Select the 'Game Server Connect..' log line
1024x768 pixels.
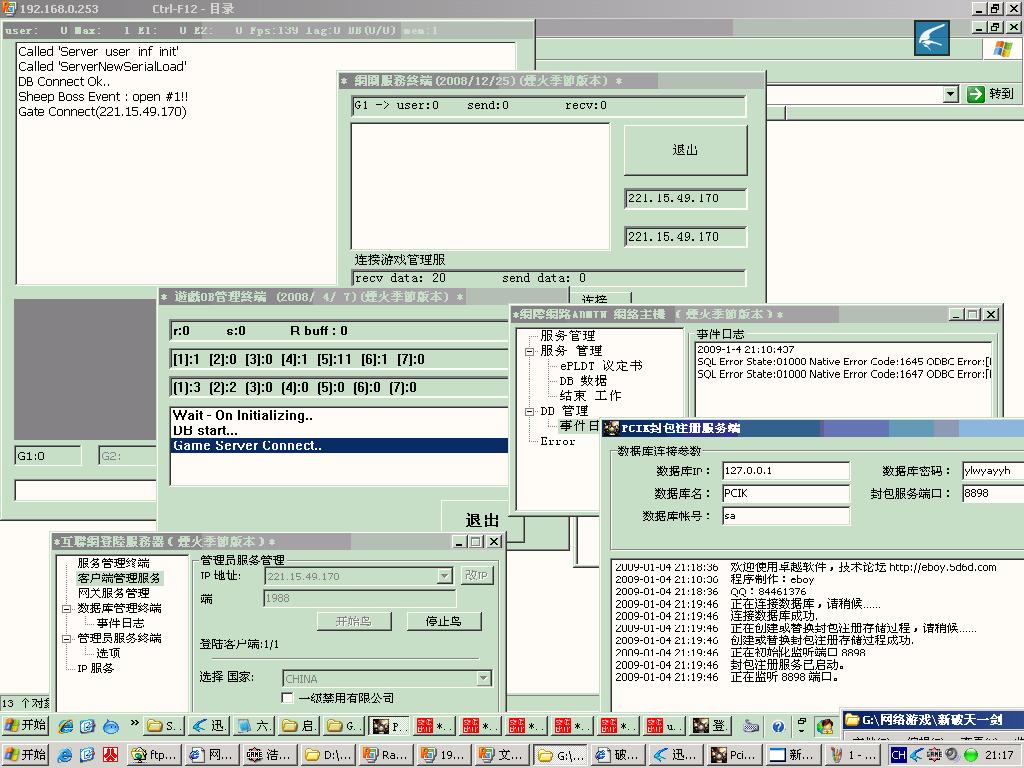tap(339, 446)
